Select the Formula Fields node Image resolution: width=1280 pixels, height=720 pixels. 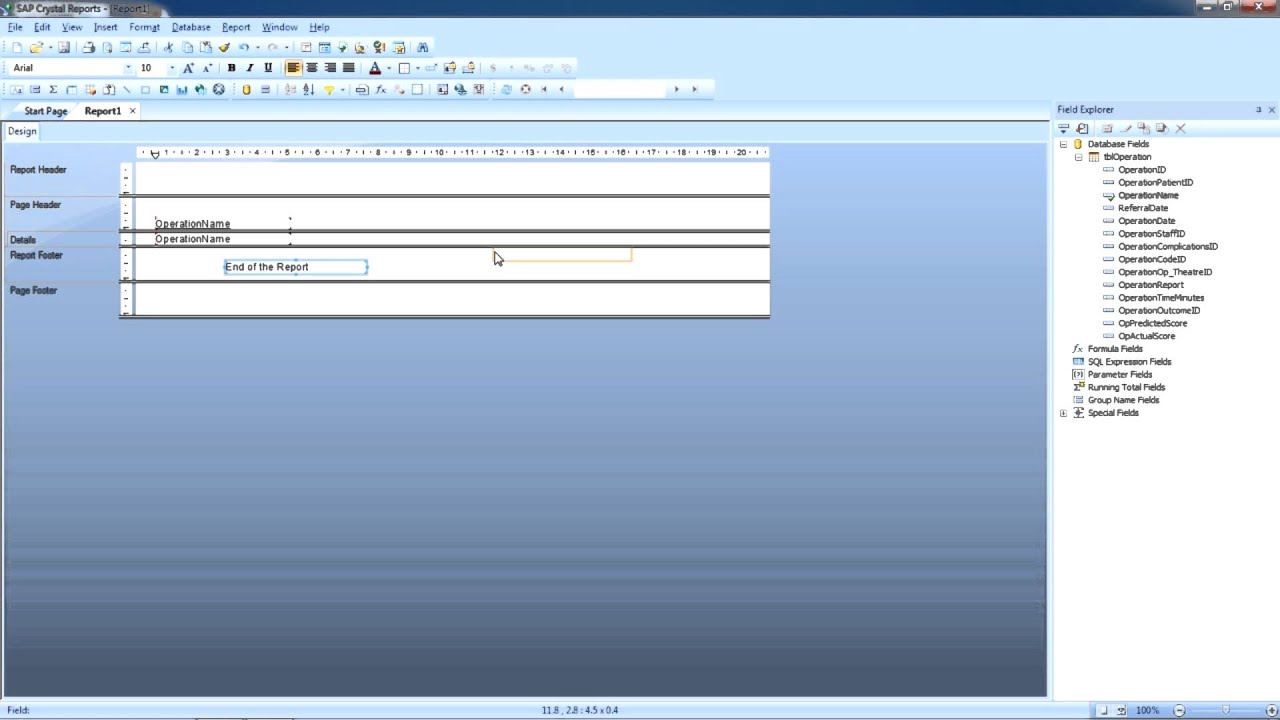click(1114, 349)
